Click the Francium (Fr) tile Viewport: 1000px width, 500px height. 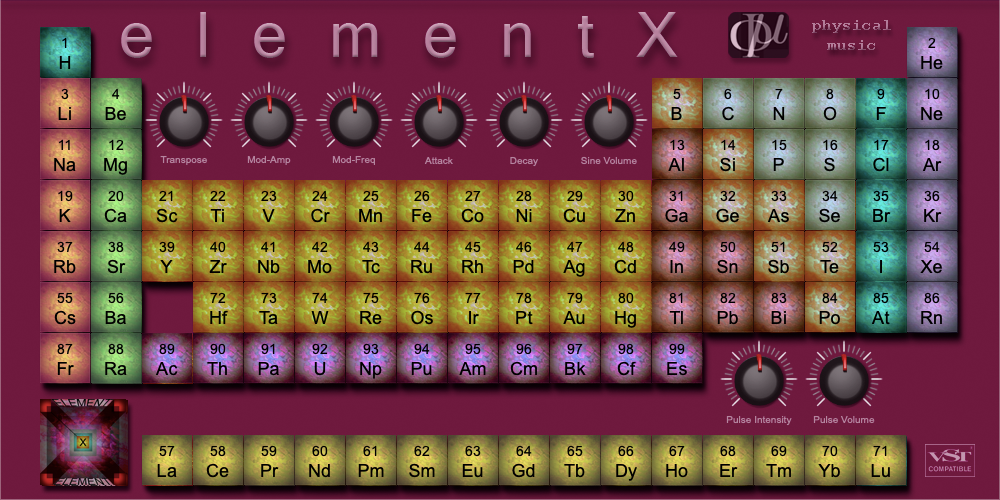(65, 358)
